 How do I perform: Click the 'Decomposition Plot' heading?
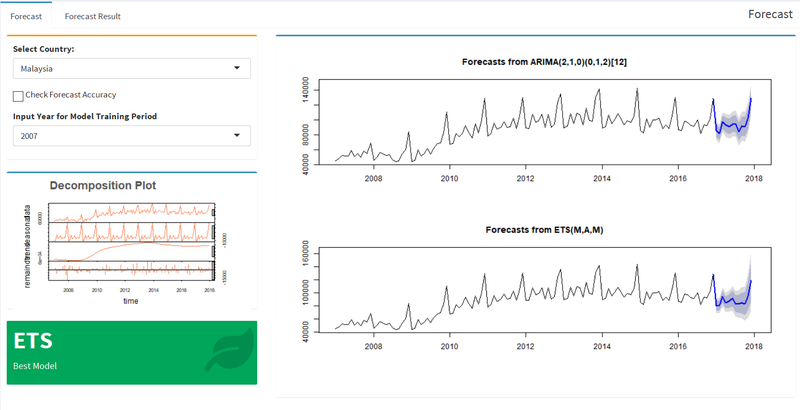(103, 186)
